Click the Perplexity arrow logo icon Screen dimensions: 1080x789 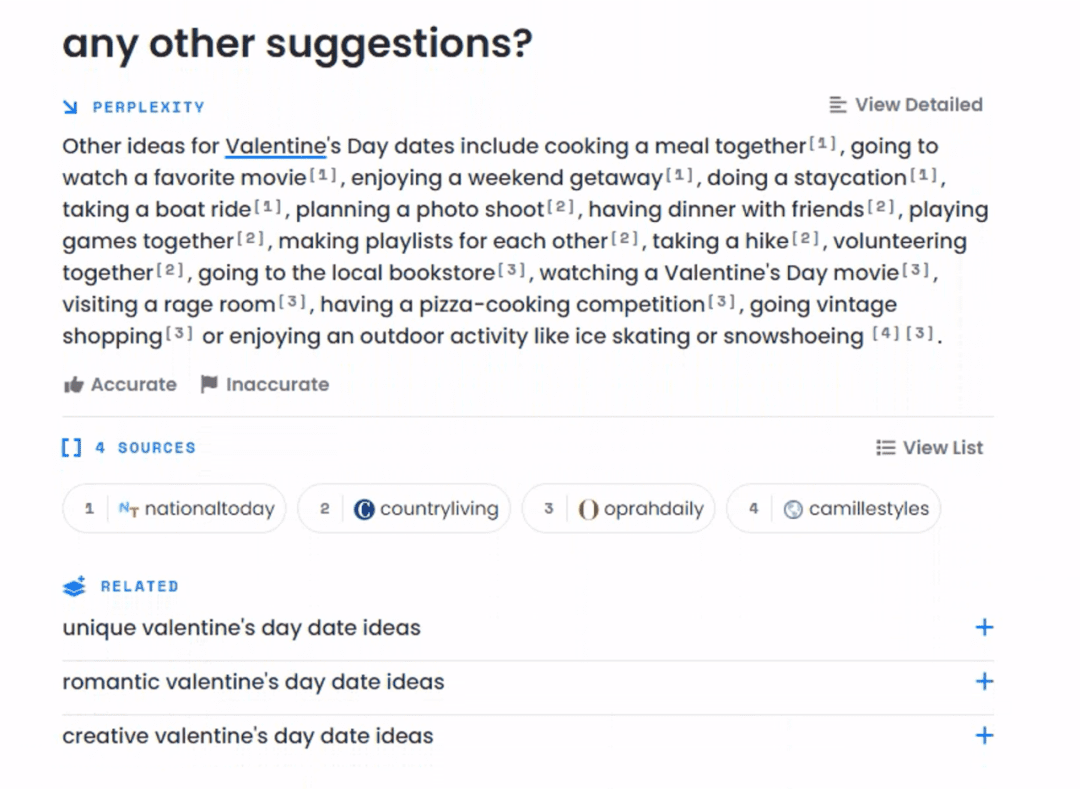(x=70, y=107)
